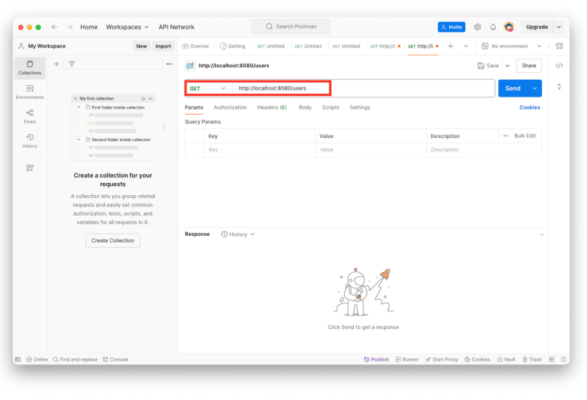Open Trash in the status bar
Image resolution: width=587 pixels, height=400 pixels.
(532, 359)
